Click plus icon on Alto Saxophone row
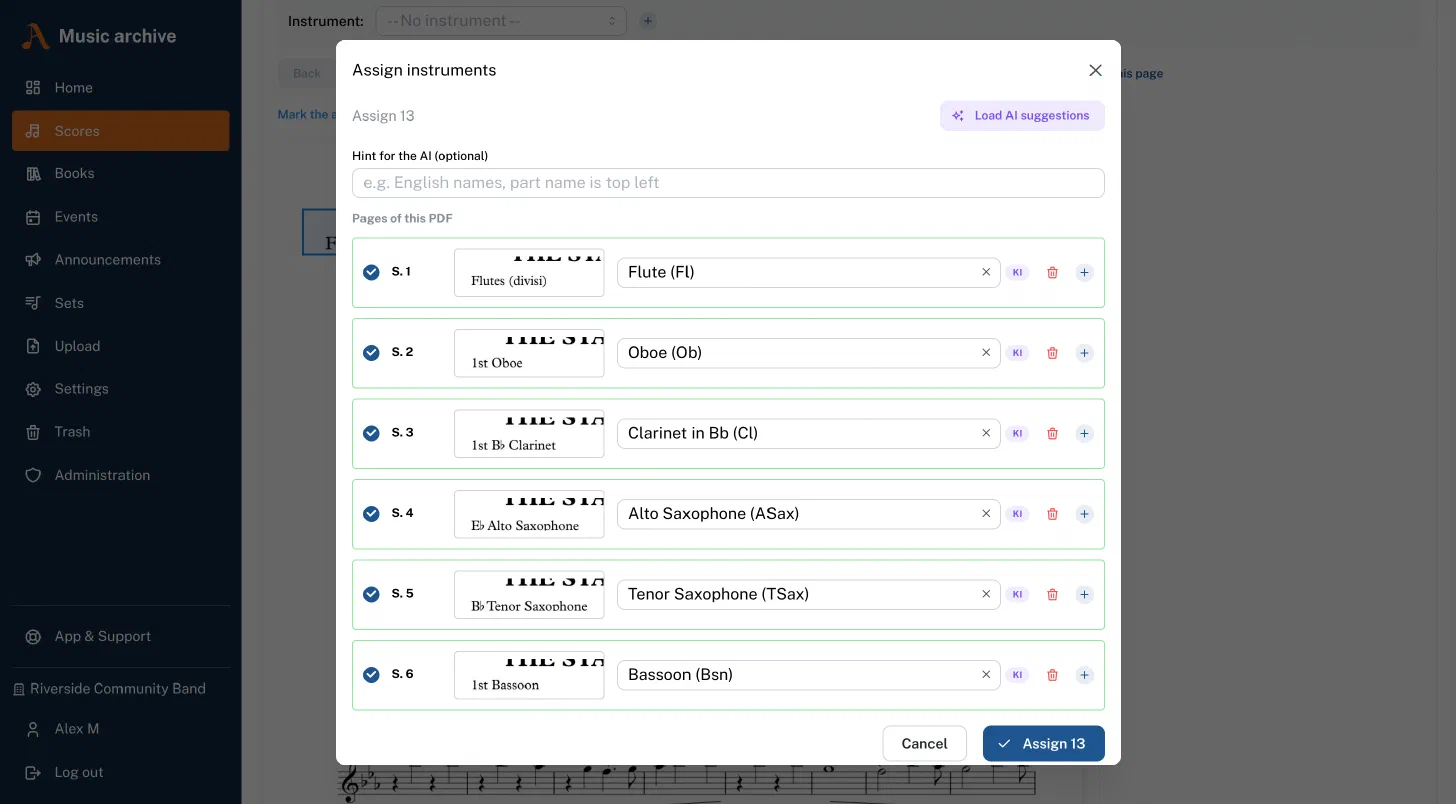This screenshot has height=804, width=1456. (x=1084, y=514)
